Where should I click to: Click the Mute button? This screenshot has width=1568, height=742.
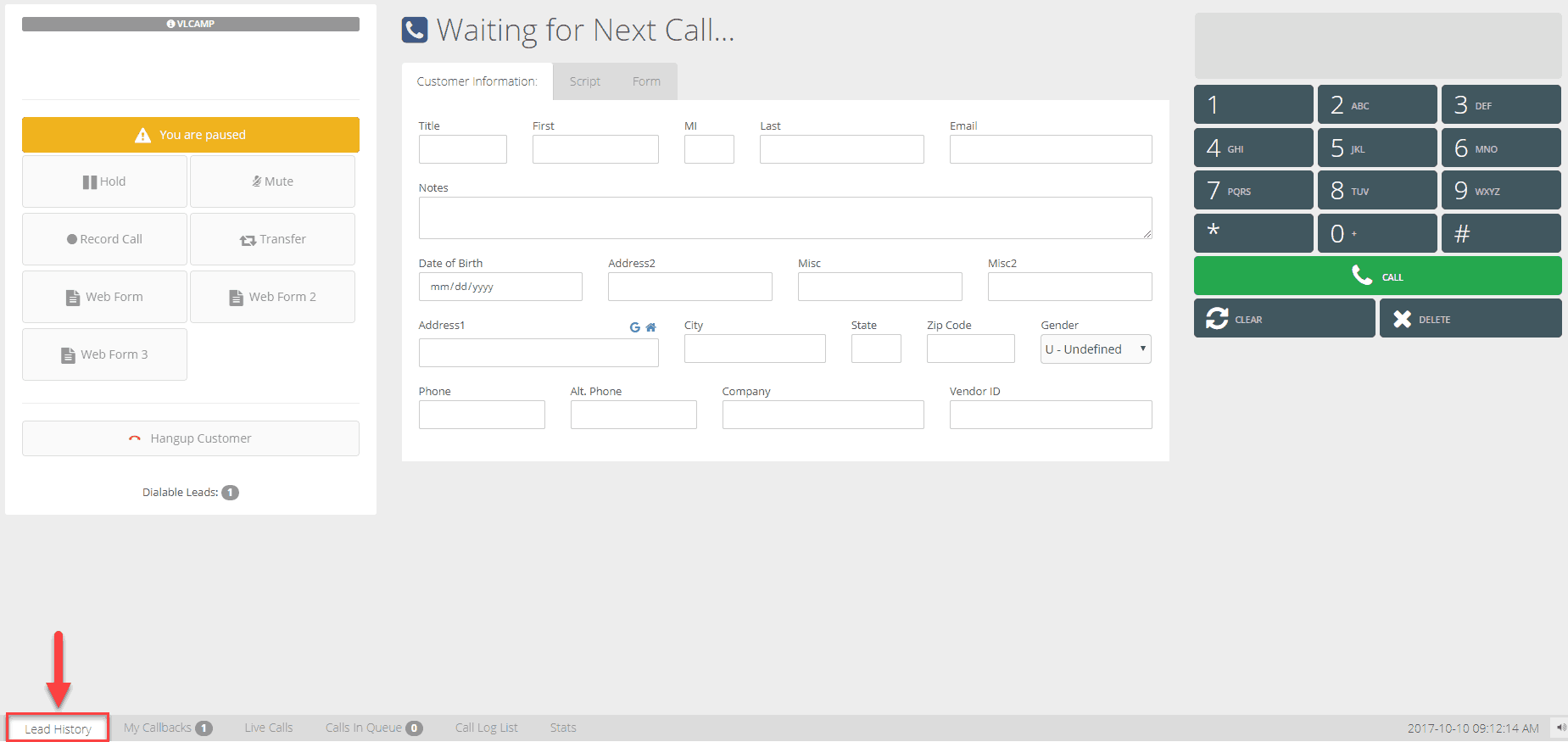click(x=272, y=181)
